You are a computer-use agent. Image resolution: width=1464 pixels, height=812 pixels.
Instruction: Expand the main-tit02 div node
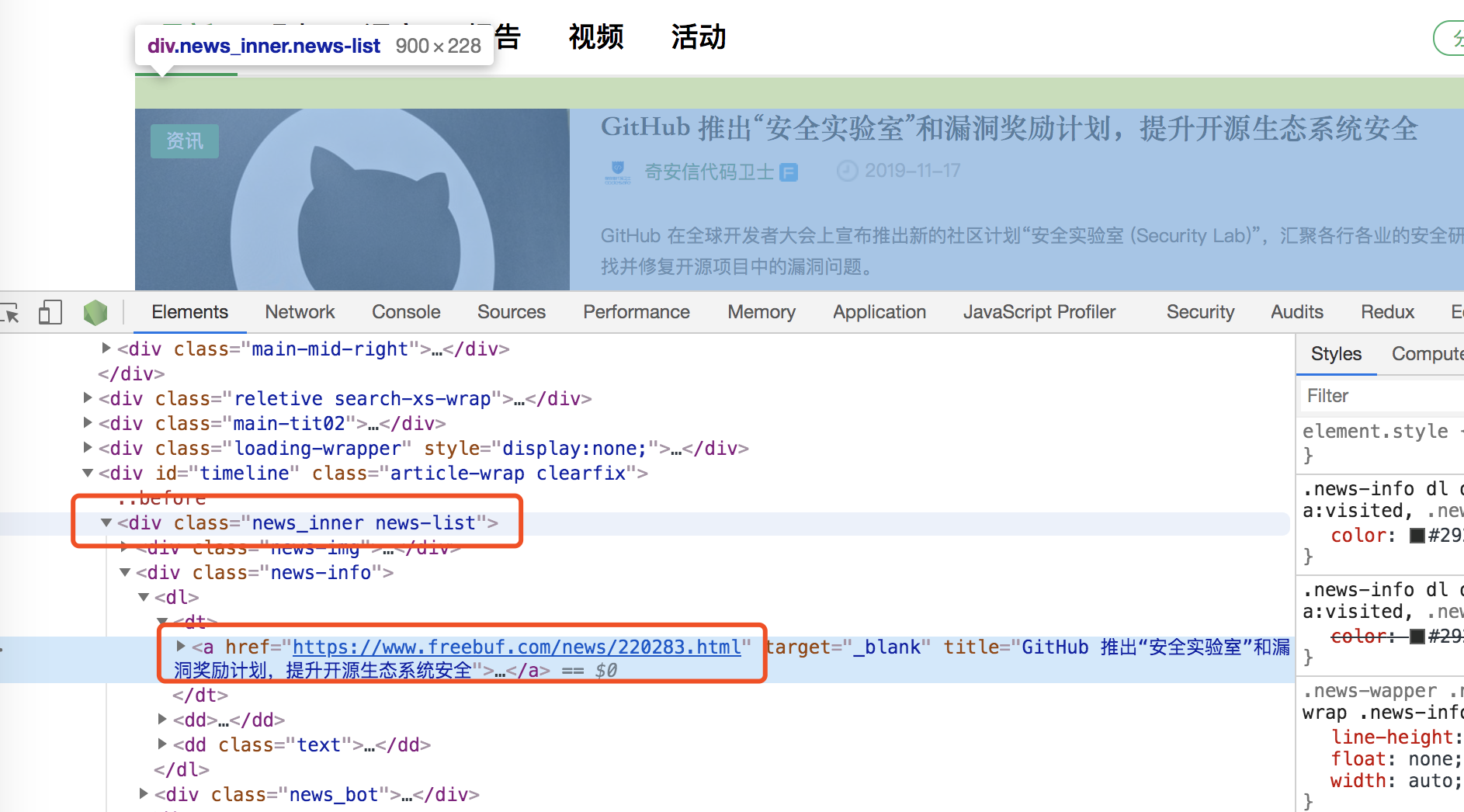coord(88,423)
